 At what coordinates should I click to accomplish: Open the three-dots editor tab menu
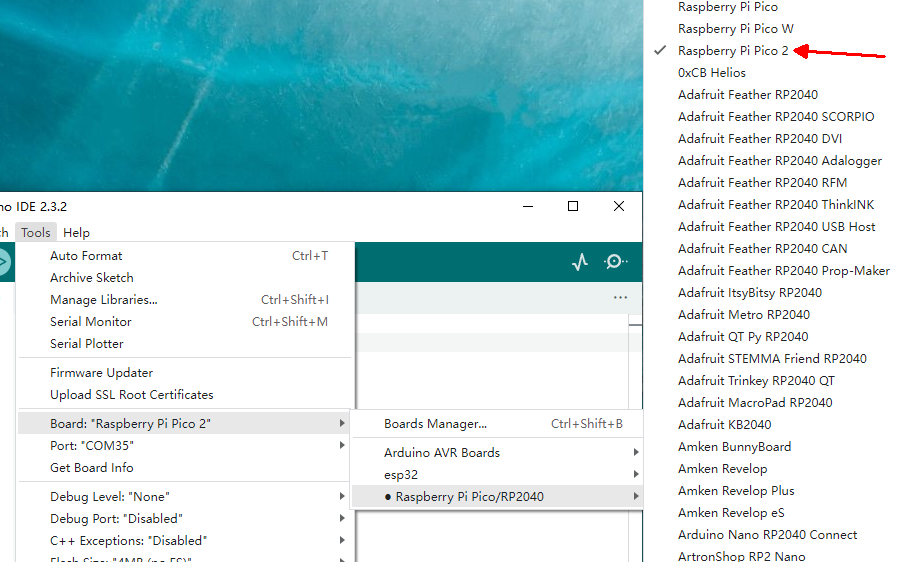tap(620, 298)
